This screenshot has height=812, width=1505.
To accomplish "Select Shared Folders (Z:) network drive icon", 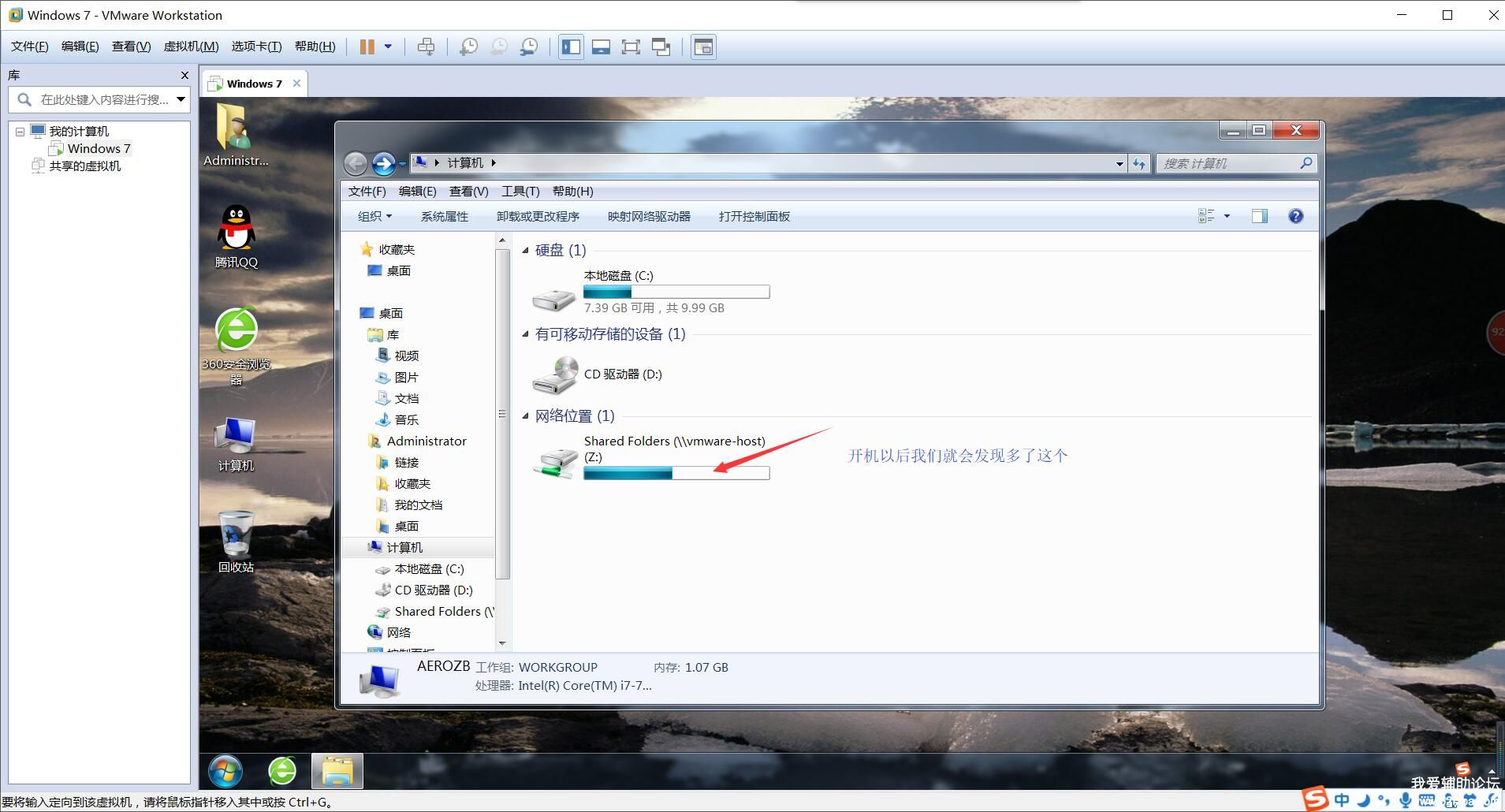I will pyautogui.click(x=554, y=464).
